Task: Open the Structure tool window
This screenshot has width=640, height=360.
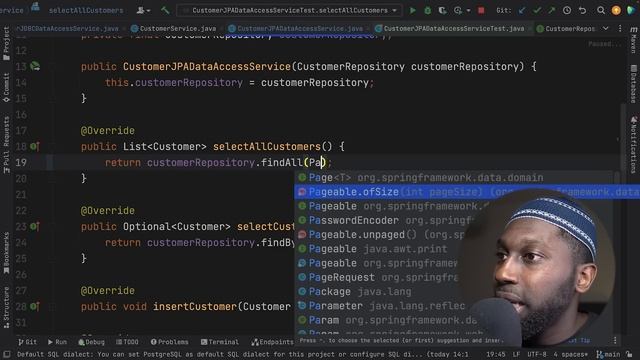Action: tap(6, 307)
